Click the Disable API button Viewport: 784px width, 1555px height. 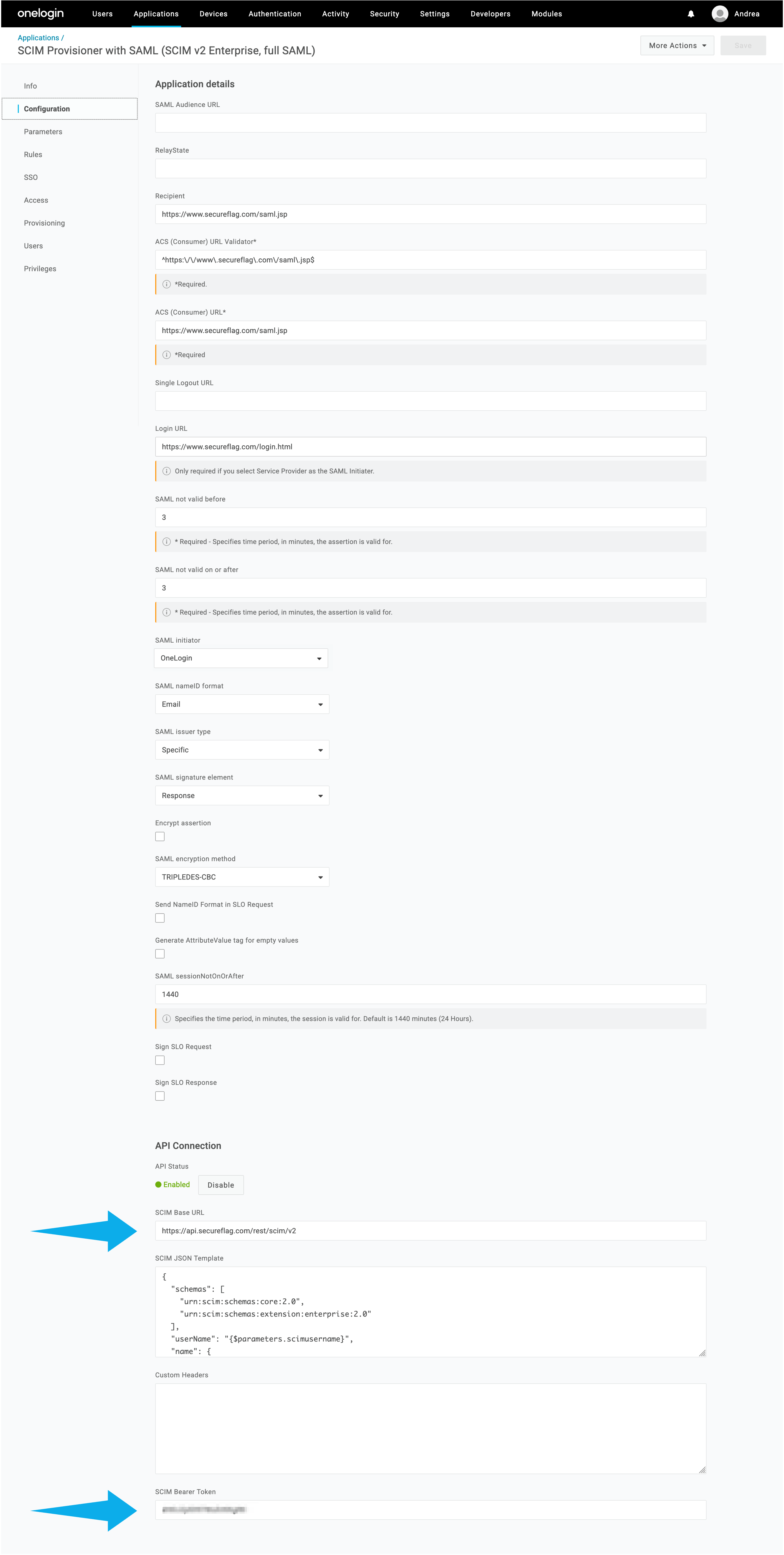tap(221, 1185)
